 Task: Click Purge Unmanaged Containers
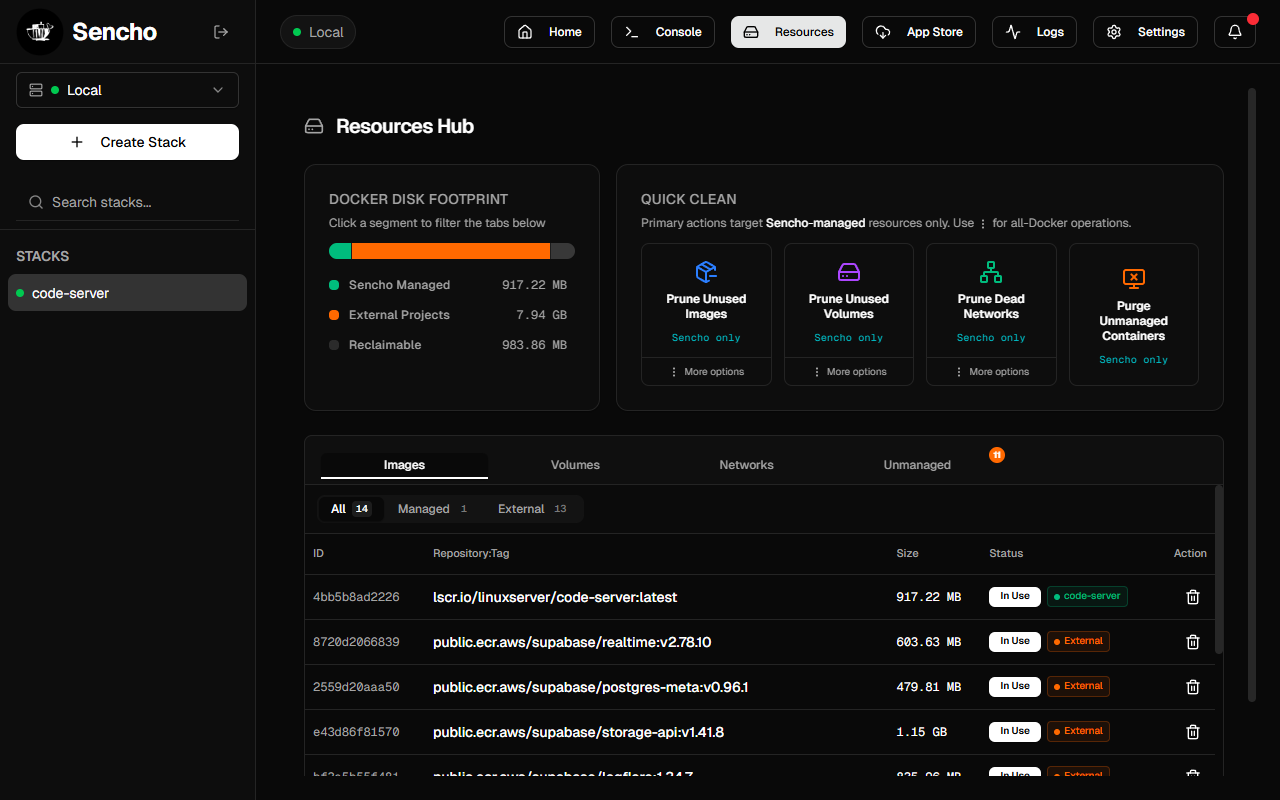[1134, 314]
